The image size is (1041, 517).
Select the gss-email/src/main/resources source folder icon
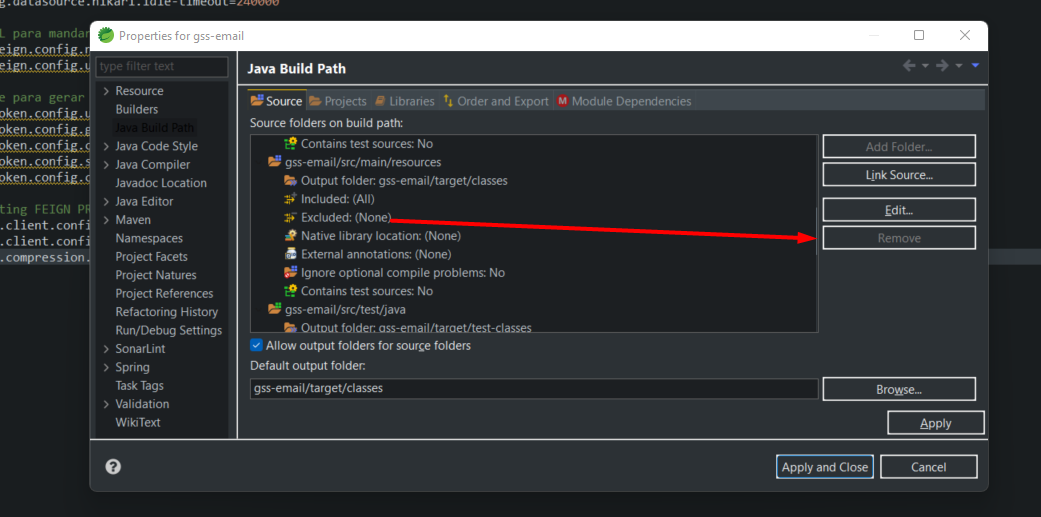[x=275, y=162]
